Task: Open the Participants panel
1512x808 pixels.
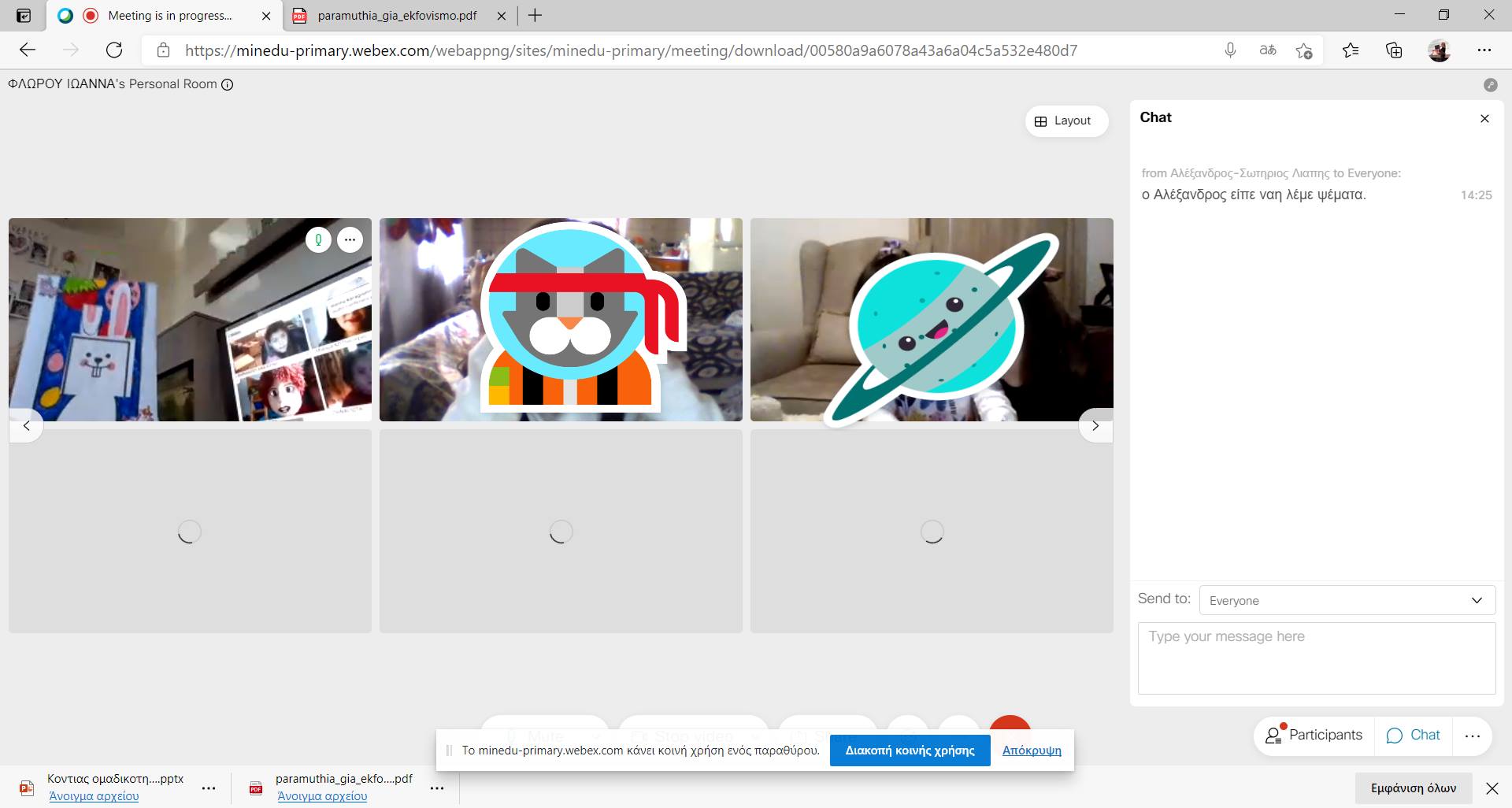Action: tap(1314, 735)
